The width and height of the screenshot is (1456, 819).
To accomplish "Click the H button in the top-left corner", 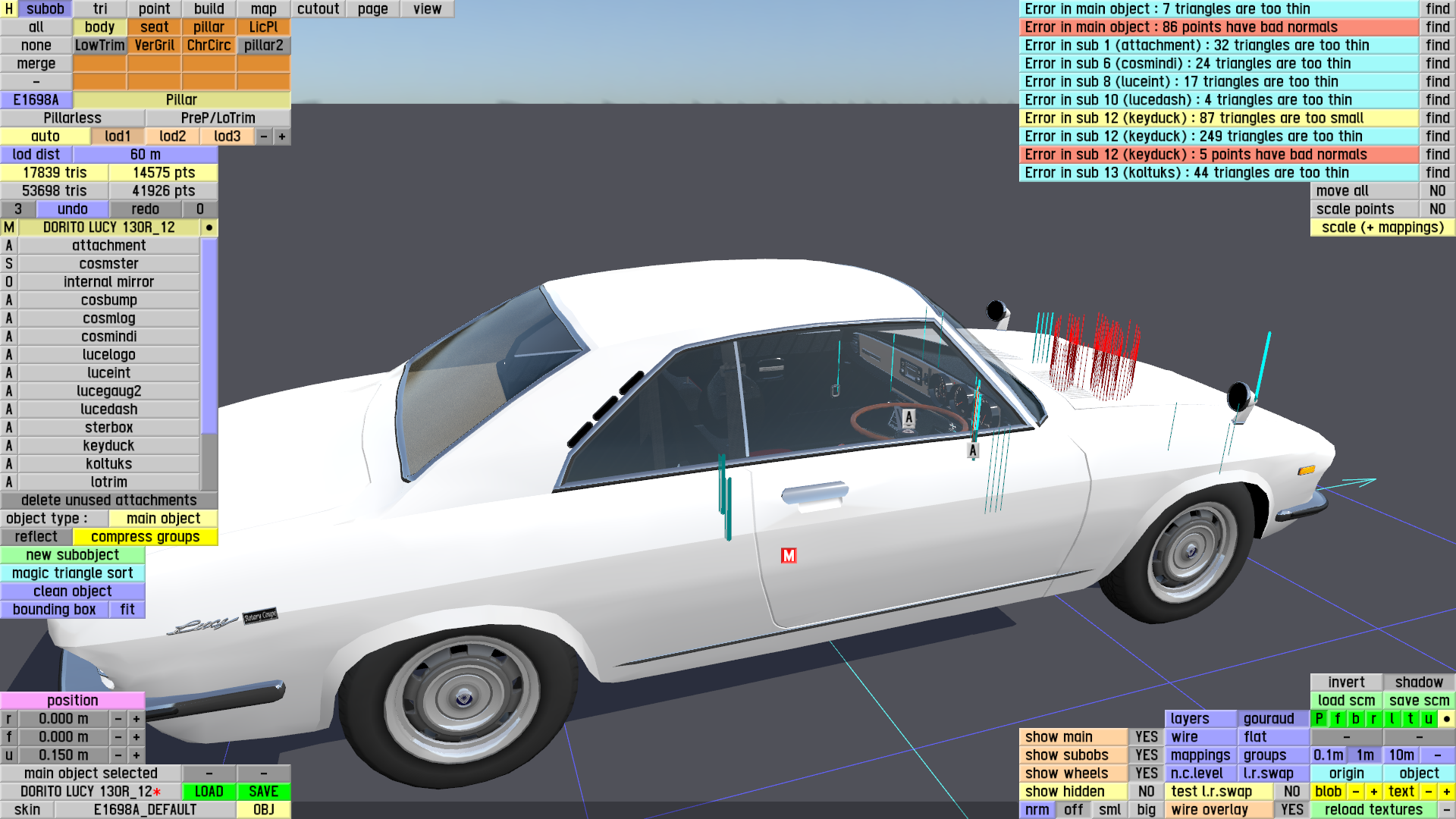I will (x=9, y=9).
